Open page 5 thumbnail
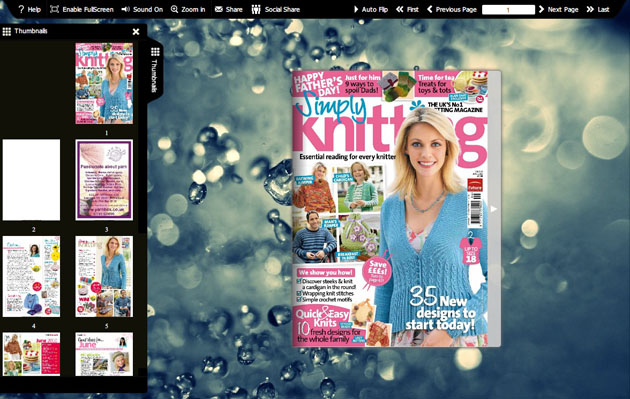This screenshot has width=630, height=399. [x=104, y=276]
